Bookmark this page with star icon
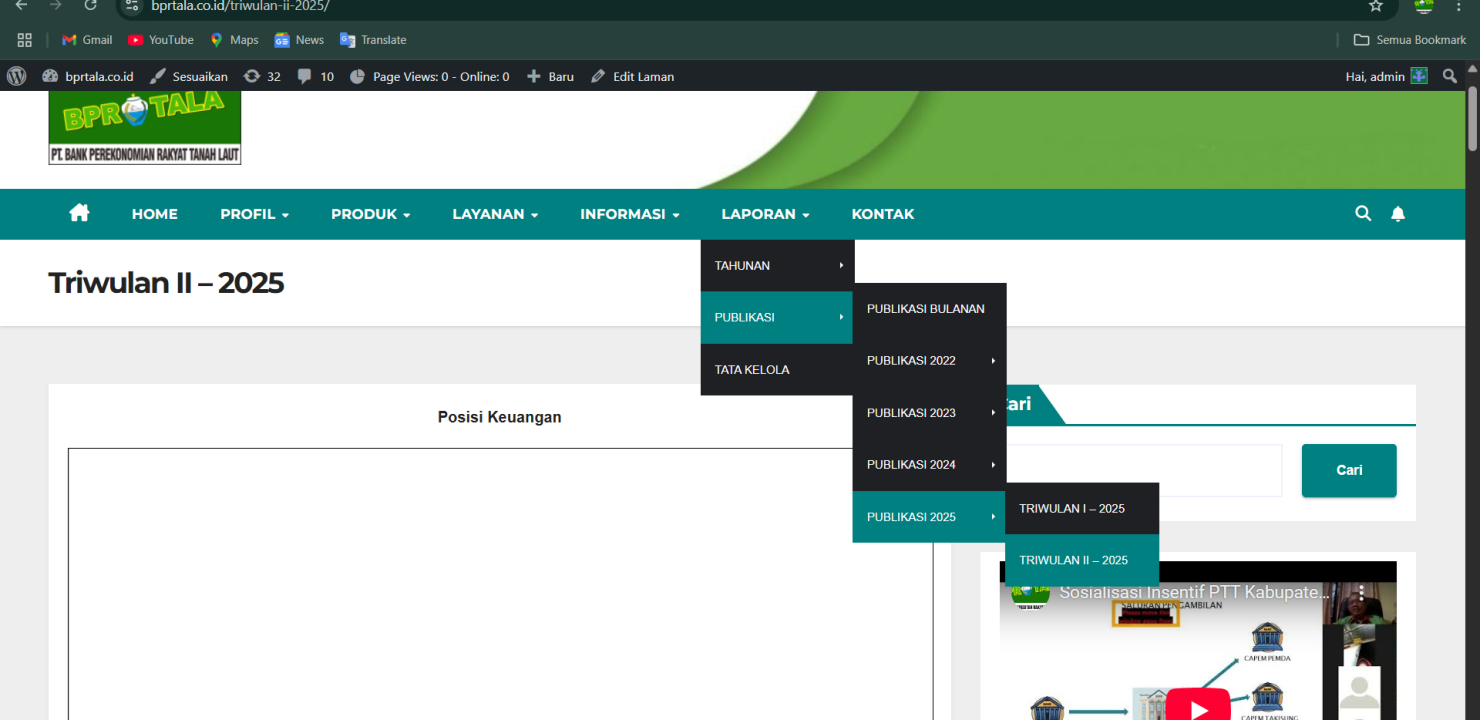 (1375, 6)
